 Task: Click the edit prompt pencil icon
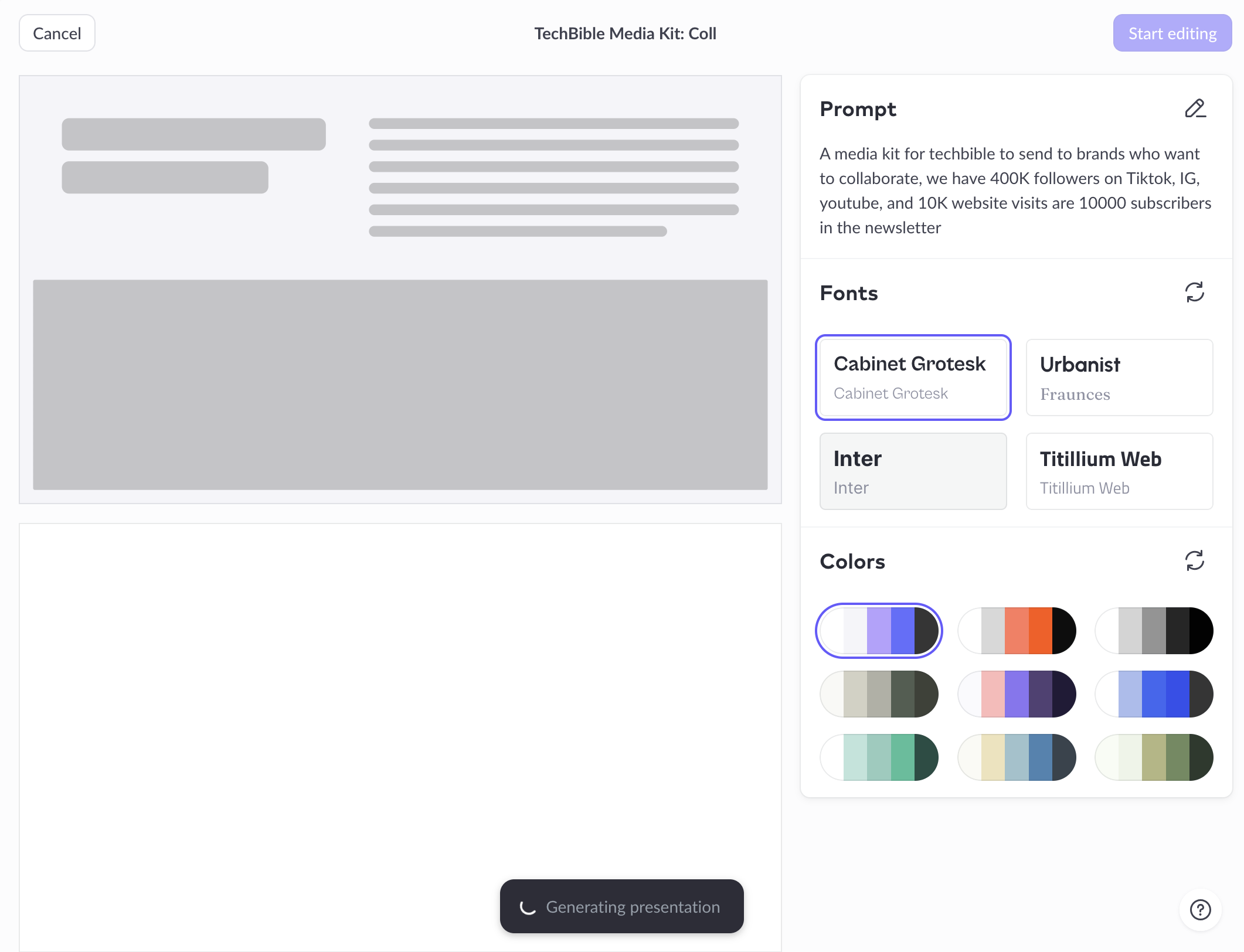pos(1195,109)
